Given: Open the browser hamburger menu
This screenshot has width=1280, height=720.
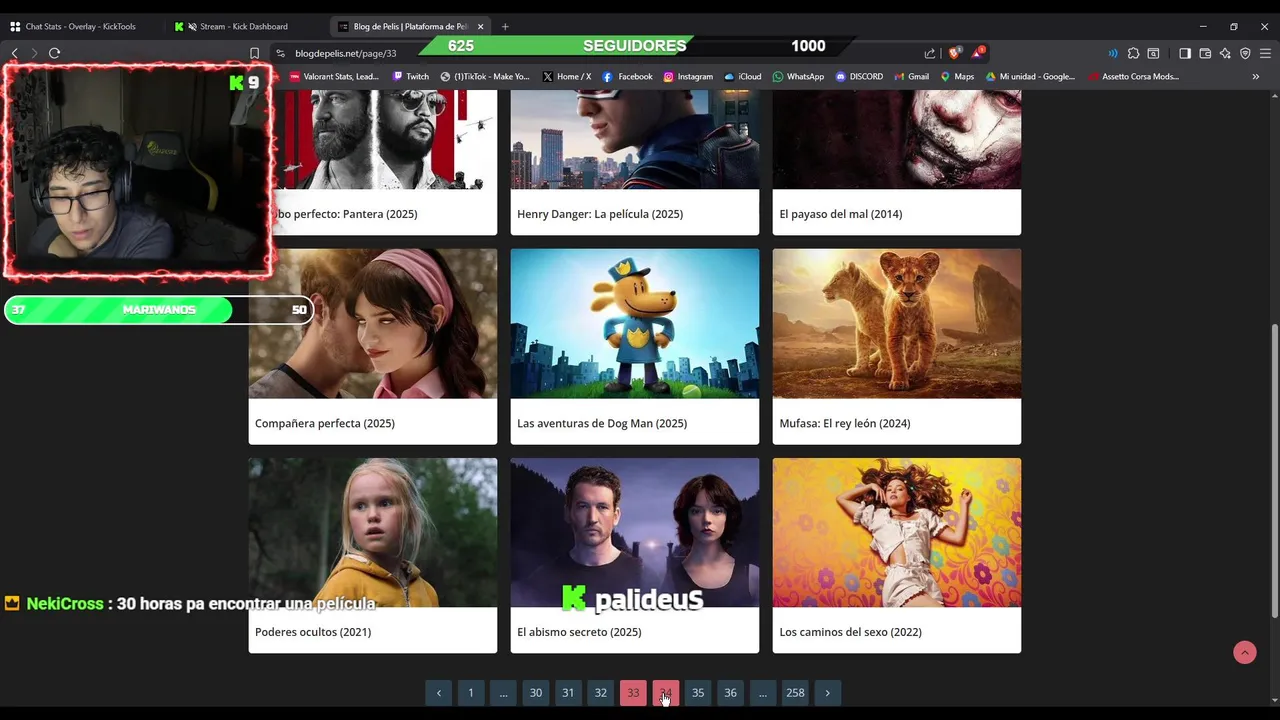Looking at the screenshot, I should click(1266, 53).
